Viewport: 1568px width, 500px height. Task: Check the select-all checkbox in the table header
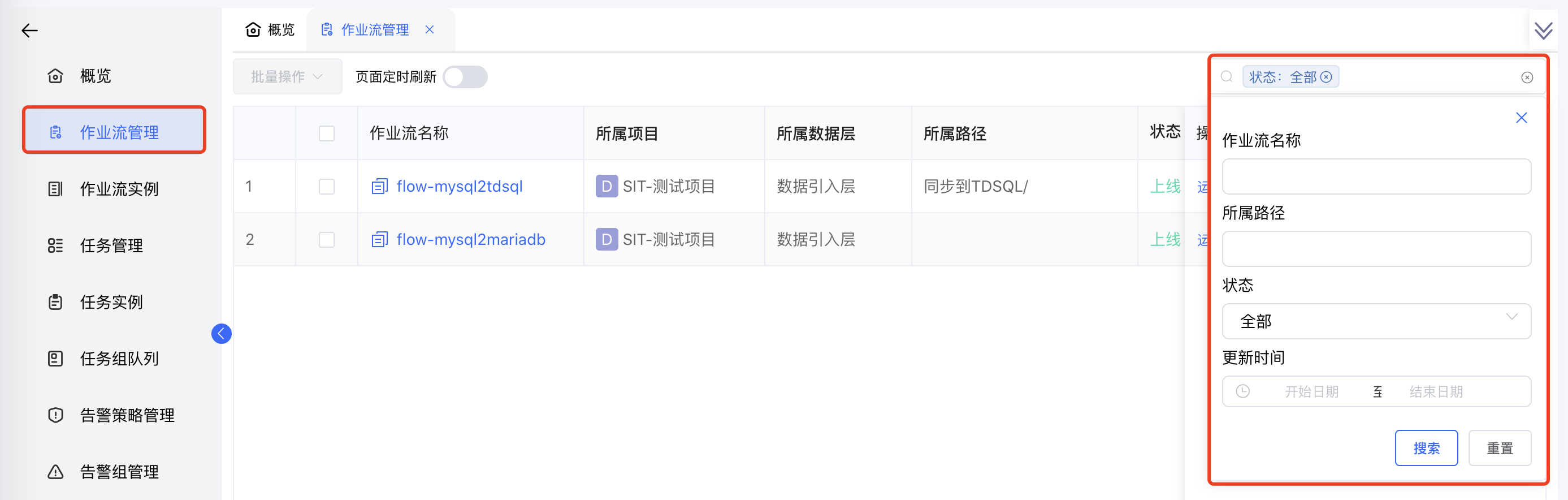(326, 133)
